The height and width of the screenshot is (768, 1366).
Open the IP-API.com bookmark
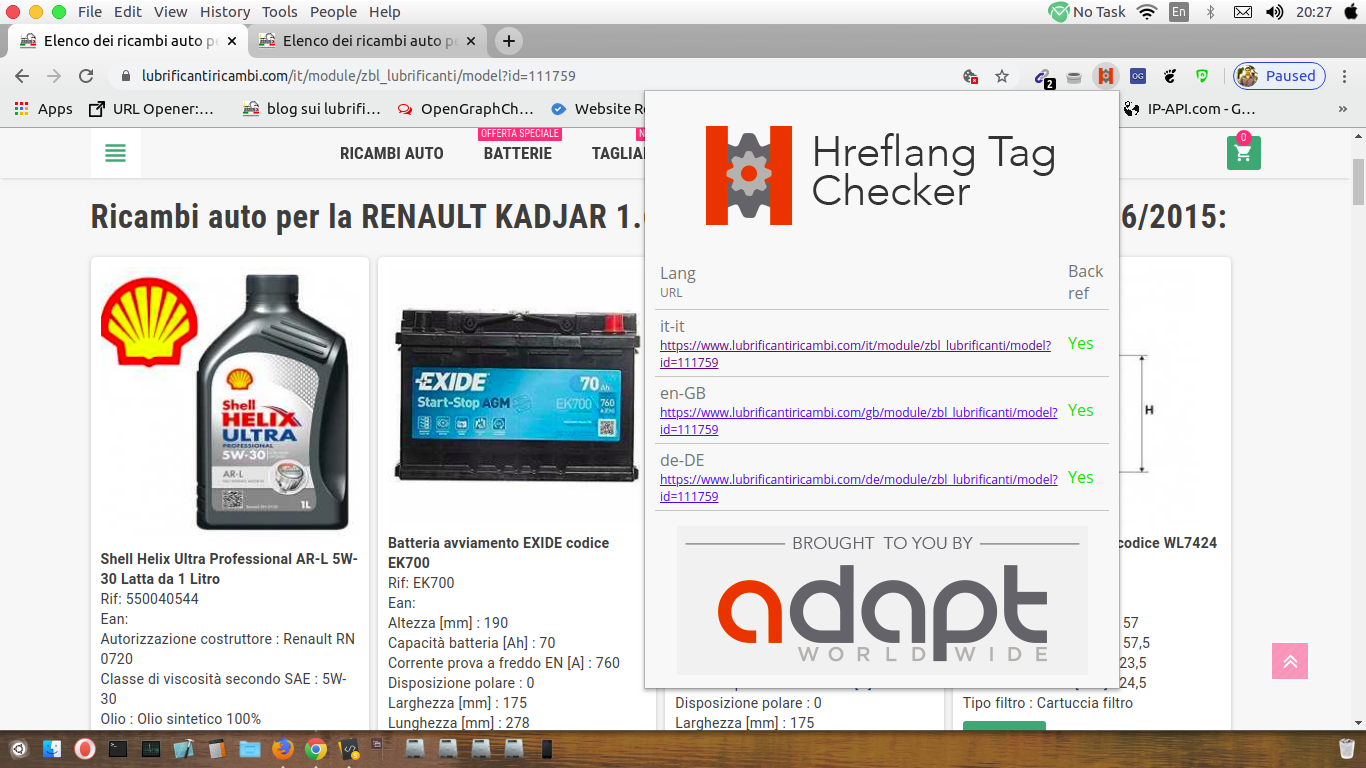pyautogui.click(x=1190, y=109)
